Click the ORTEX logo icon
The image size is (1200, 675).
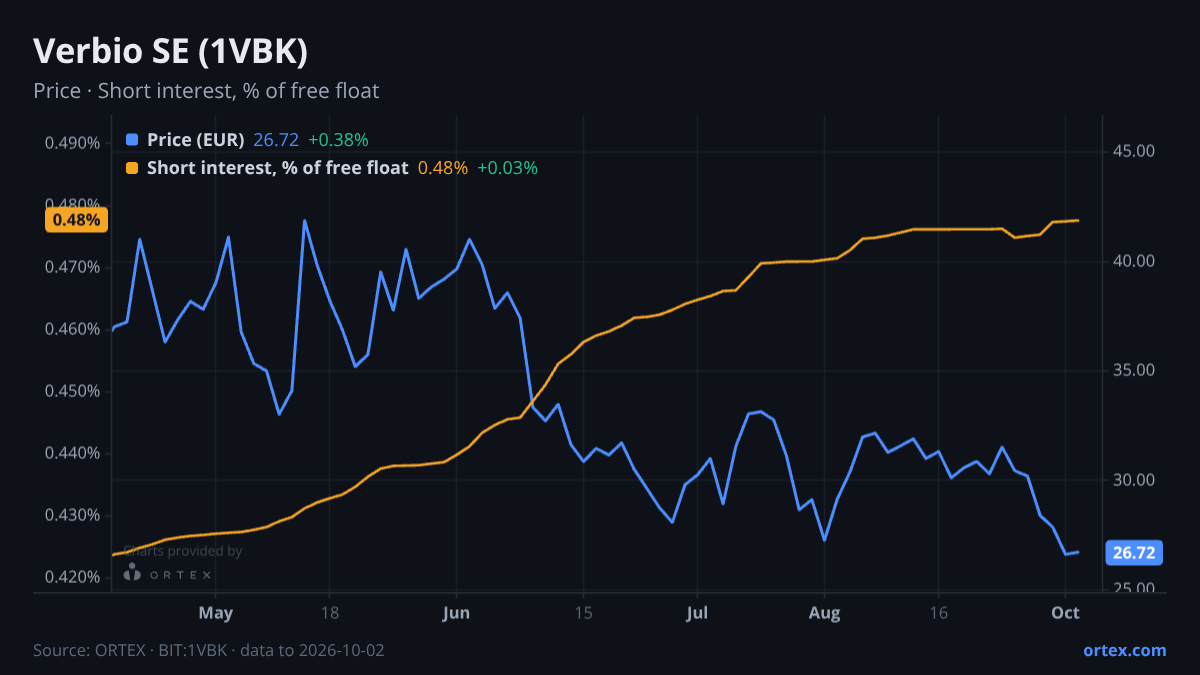coord(132,573)
